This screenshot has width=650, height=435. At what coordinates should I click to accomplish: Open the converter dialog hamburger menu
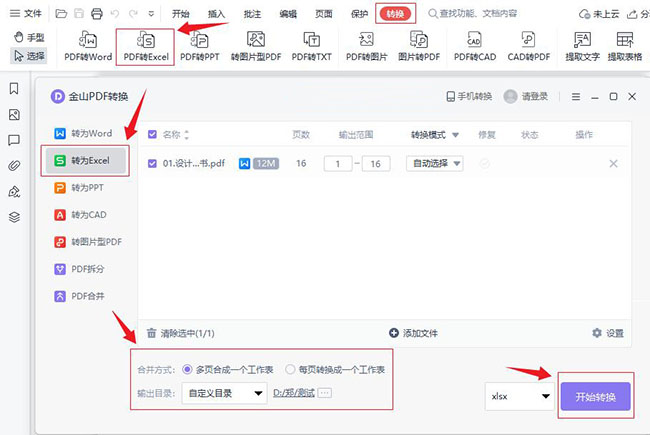tap(576, 97)
